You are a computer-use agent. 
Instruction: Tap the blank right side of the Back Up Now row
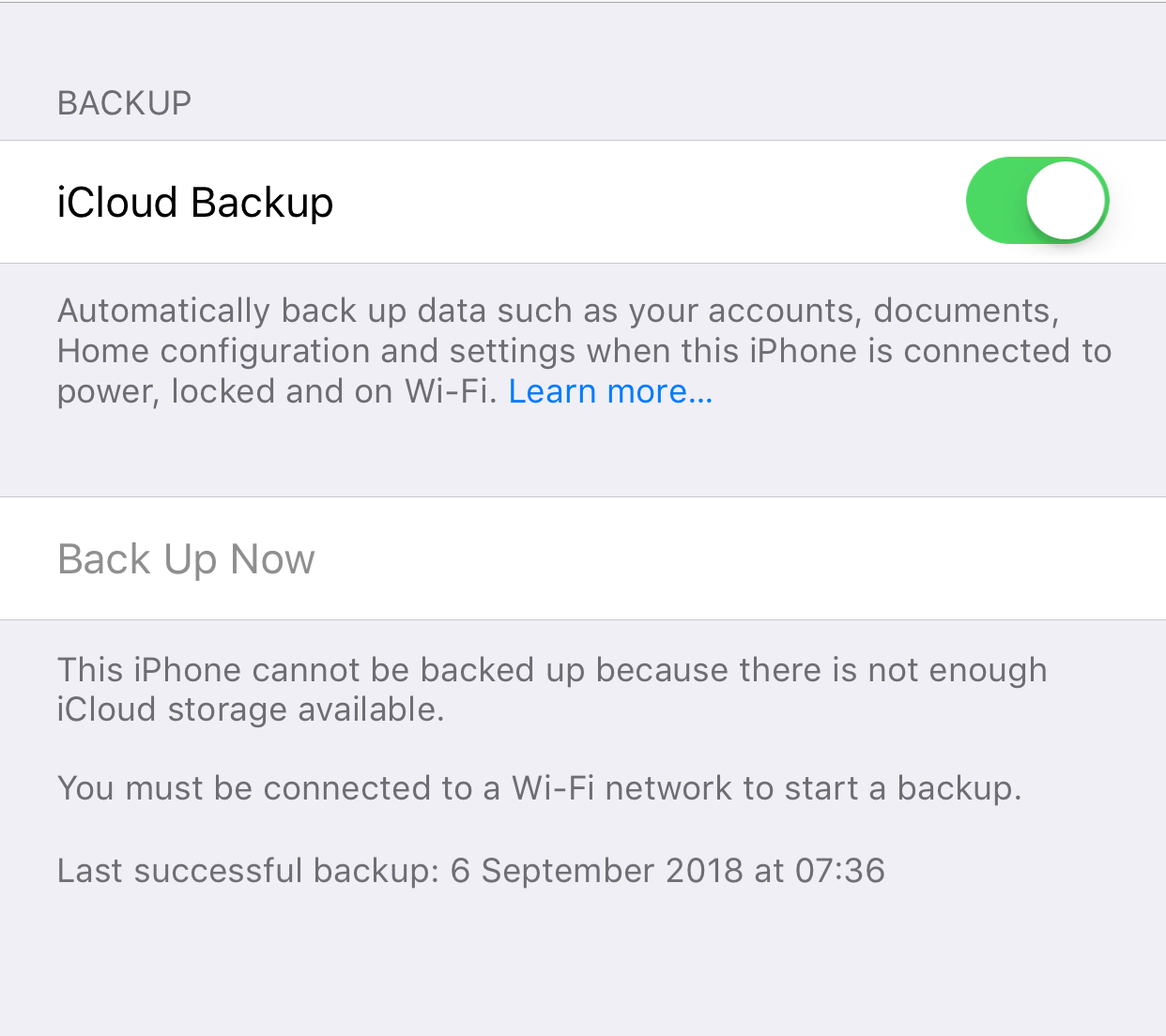[x=742, y=558]
